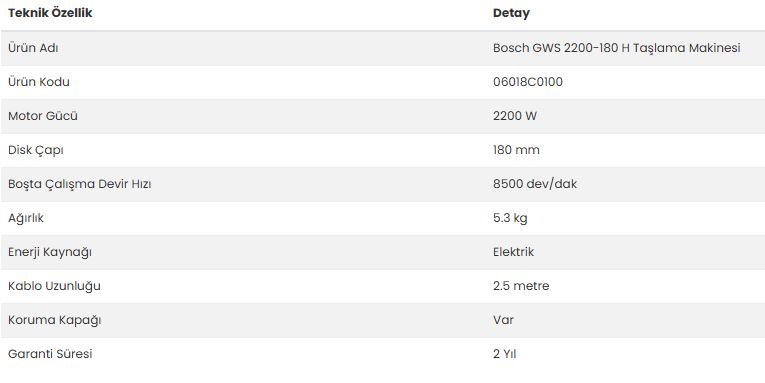765x383 pixels.
Task: Select the 2200 W value
Action: tap(515, 116)
